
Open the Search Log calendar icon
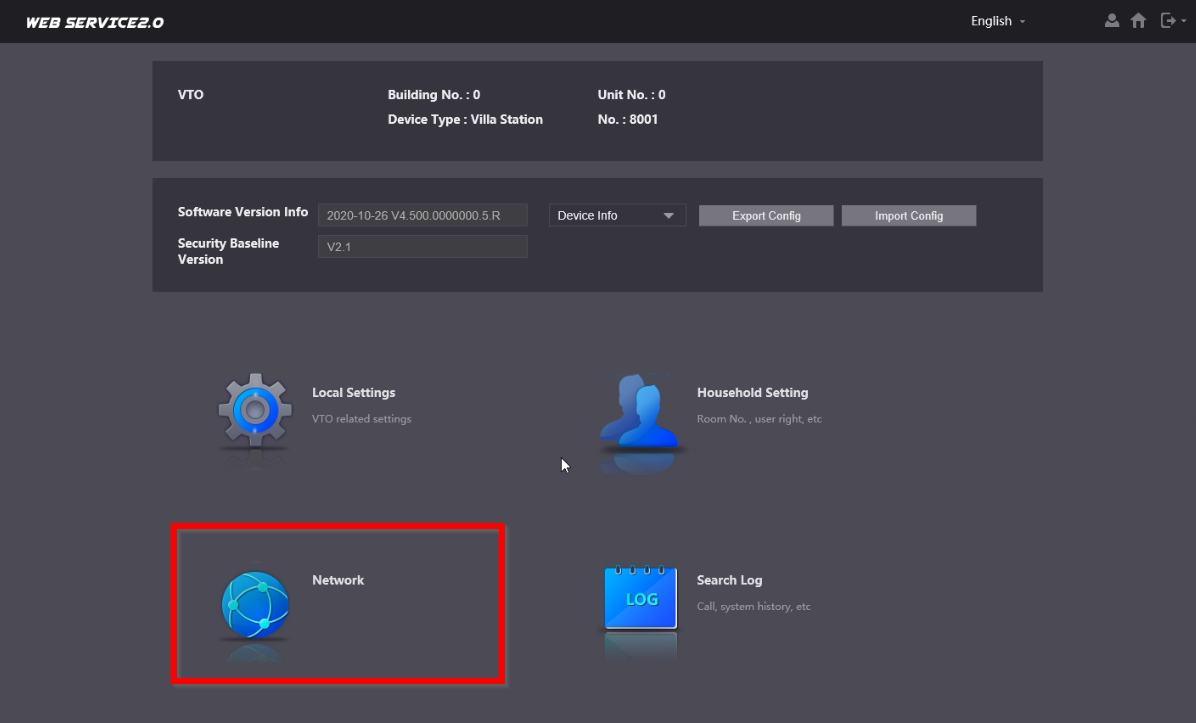641,597
